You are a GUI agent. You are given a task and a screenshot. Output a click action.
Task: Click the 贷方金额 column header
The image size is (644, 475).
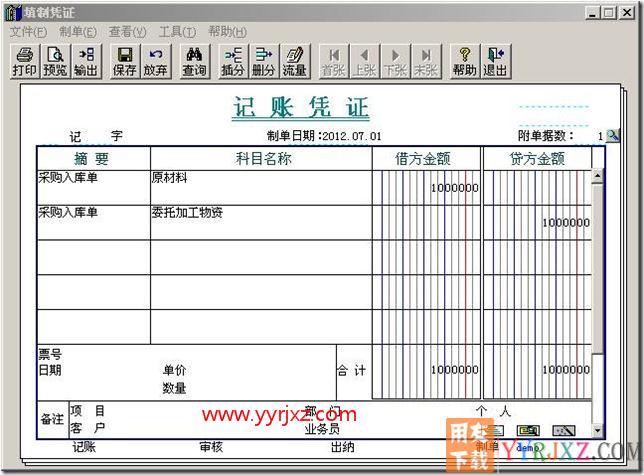pos(537,158)
